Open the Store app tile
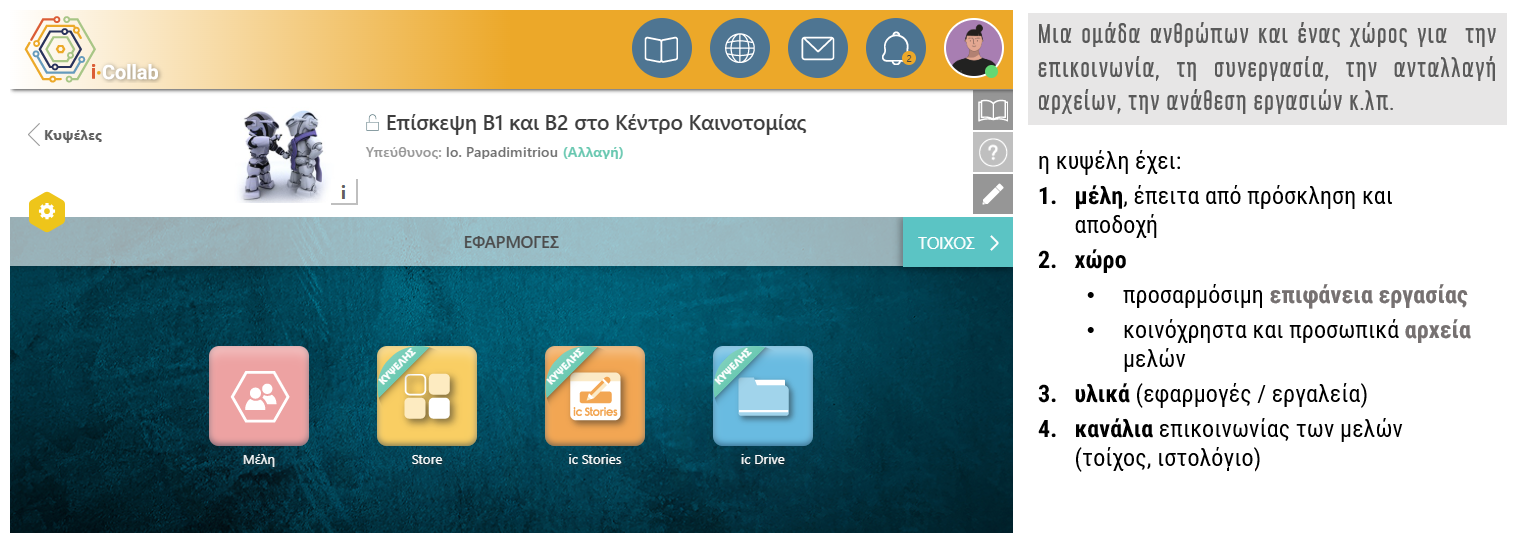This screenshot has width=1517, height=542. tap(427, 396)
